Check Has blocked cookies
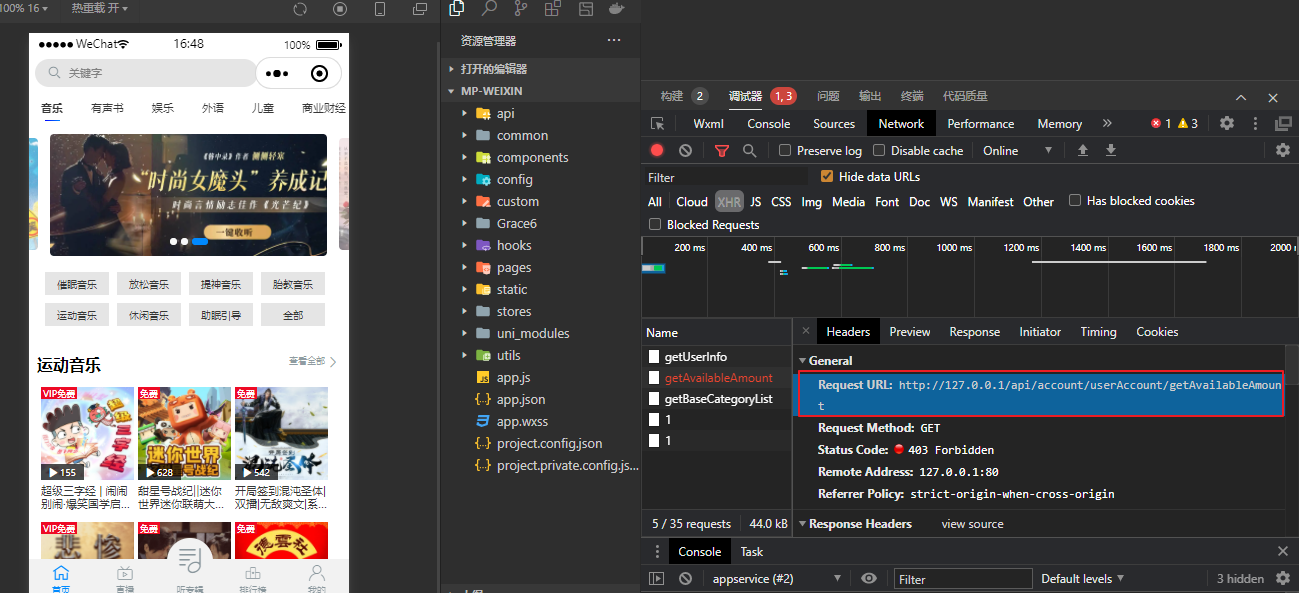 point(1075,200)
